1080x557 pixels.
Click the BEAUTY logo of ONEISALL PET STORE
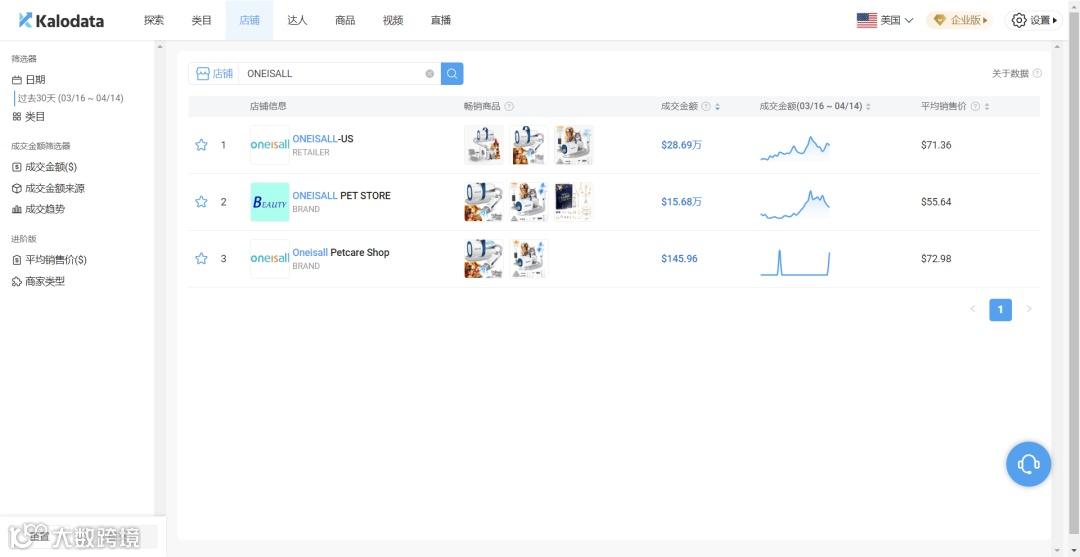click(x=270, y=202)
